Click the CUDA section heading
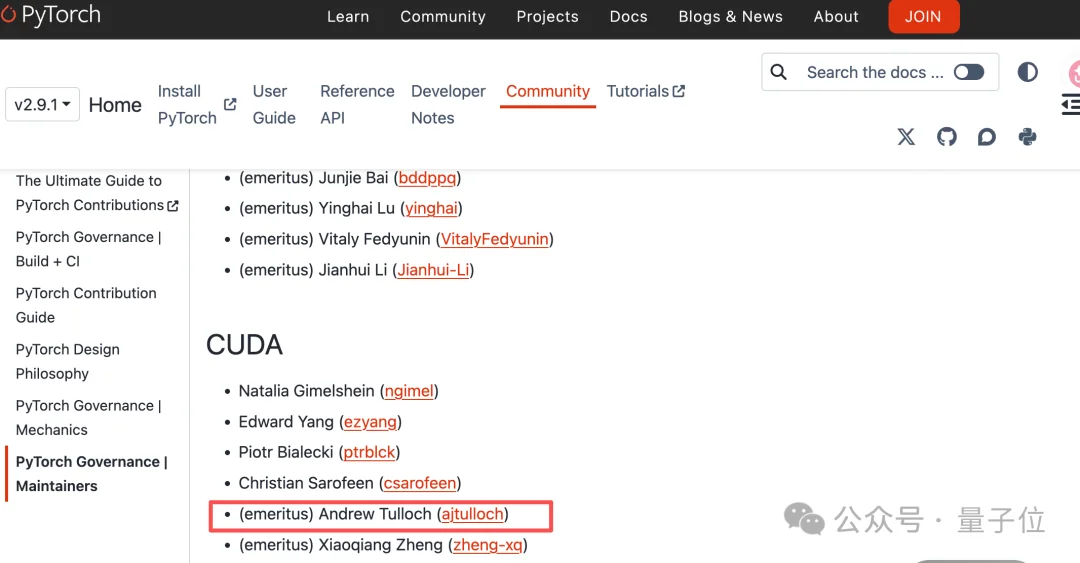Screen dimensions: 1080x563 (x=245, y=345)
